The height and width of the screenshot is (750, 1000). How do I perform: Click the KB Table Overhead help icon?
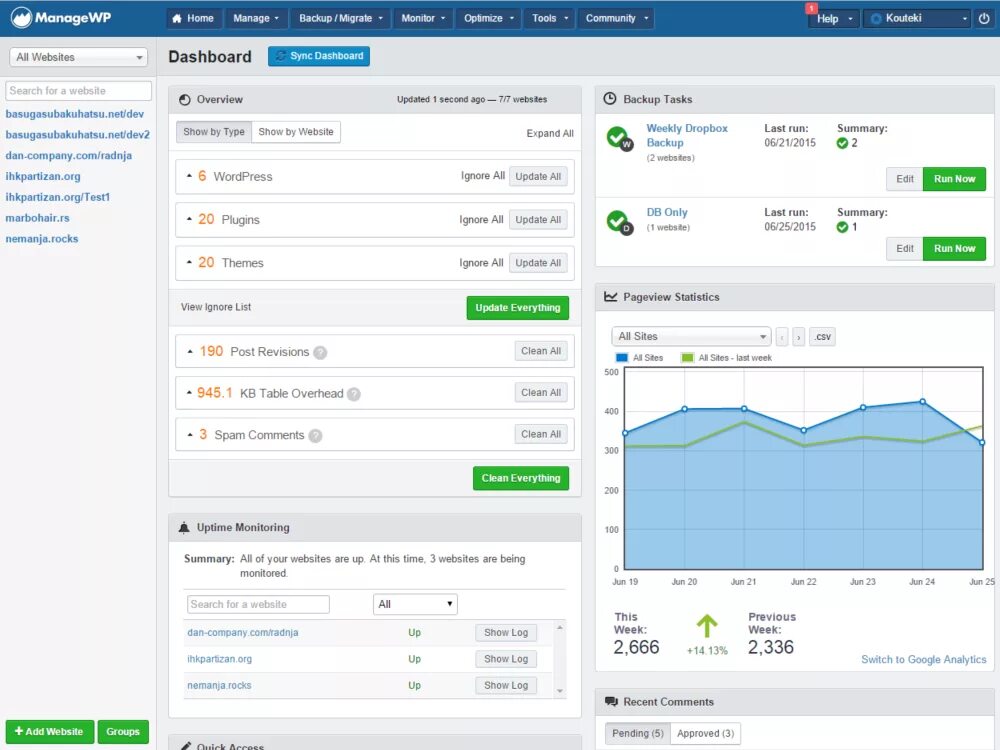(x=353, y=394)
